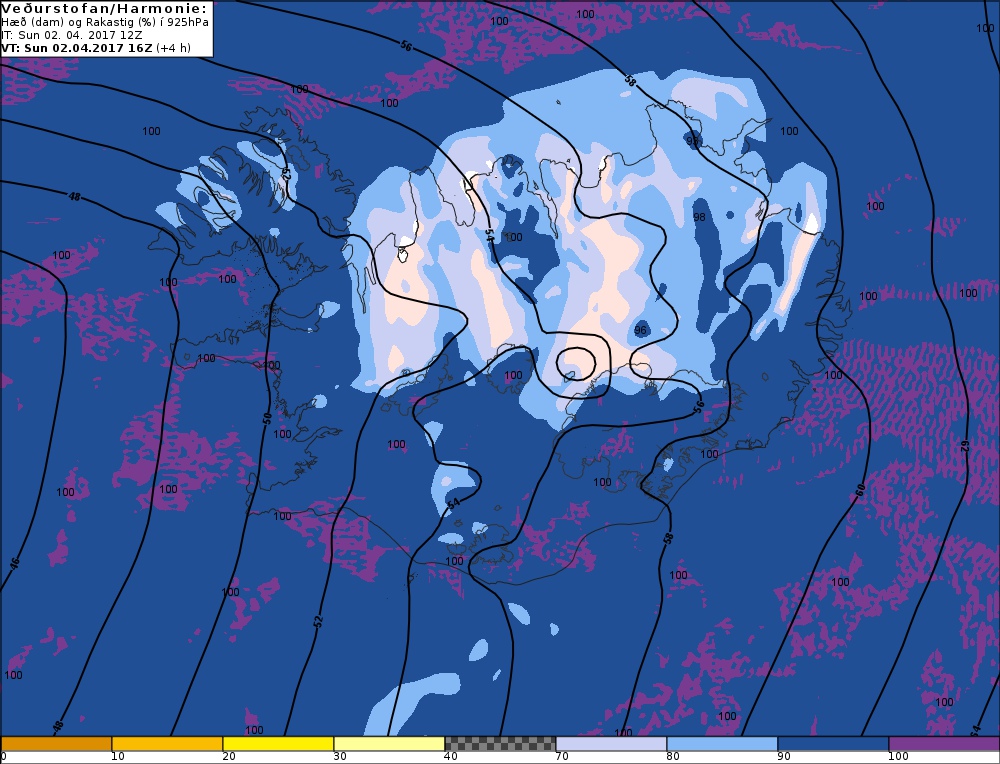
Task: Click the '50' contour label
Action: point(267,419)
